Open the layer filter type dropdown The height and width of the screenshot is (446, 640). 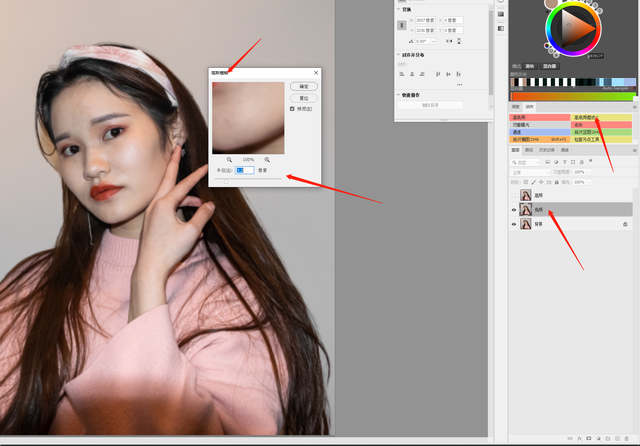pos(525,162)
